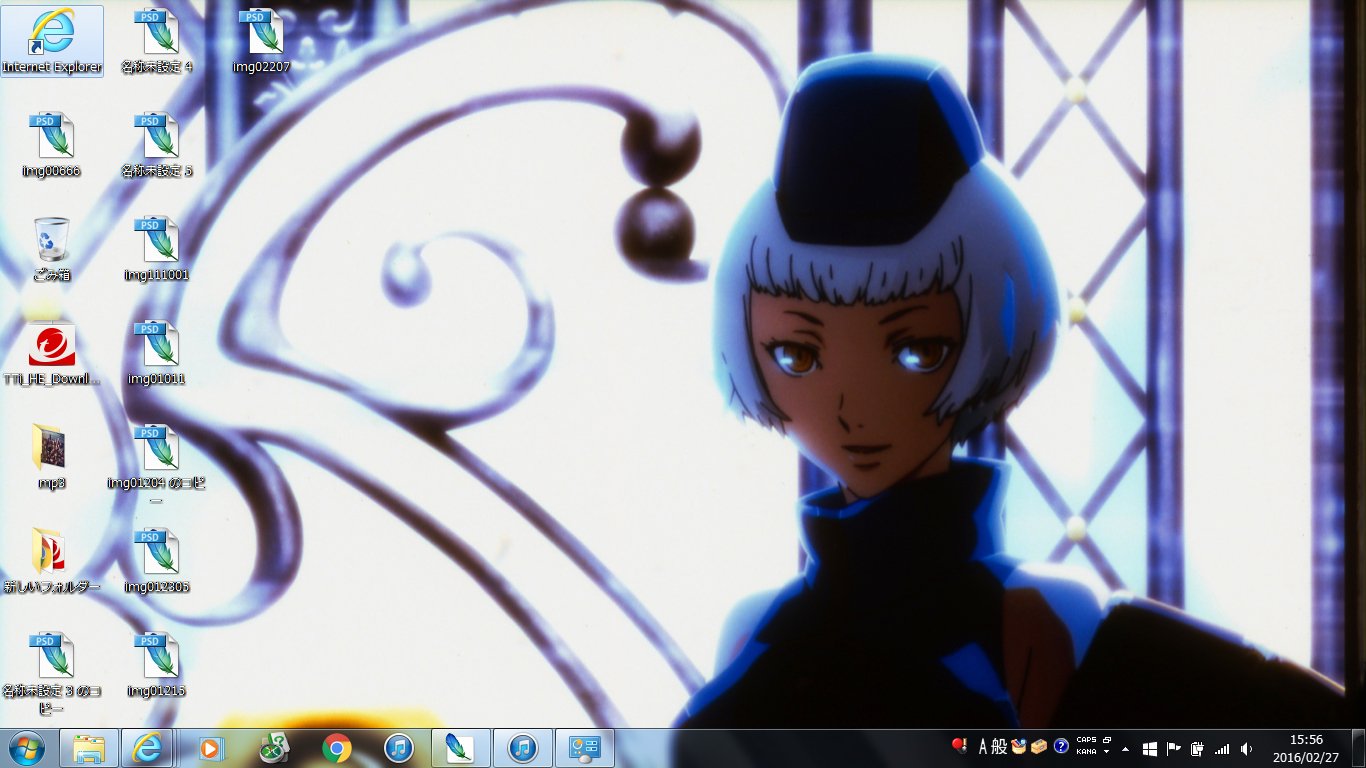Open the Internet Explorer desktop shortcut
Image resolution: width=1366 pixels, height=768 pixels.
tap(52, 35)
